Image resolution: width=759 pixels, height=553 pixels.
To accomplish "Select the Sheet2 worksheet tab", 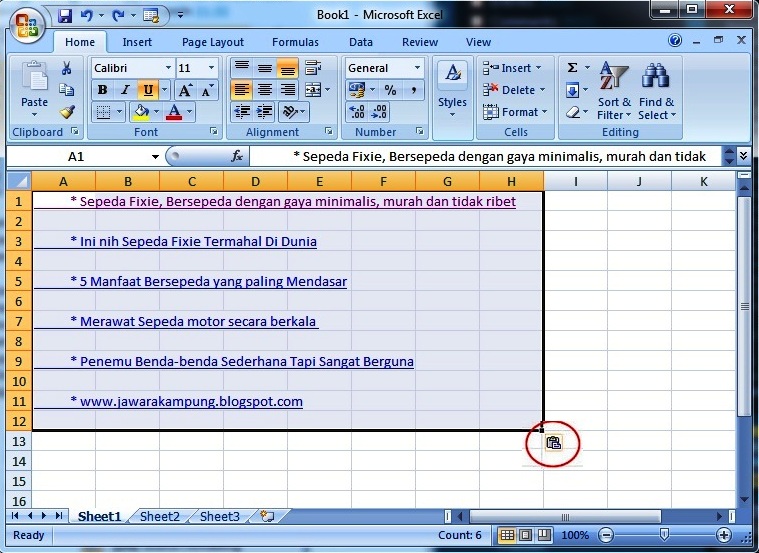I will (160, 516).
